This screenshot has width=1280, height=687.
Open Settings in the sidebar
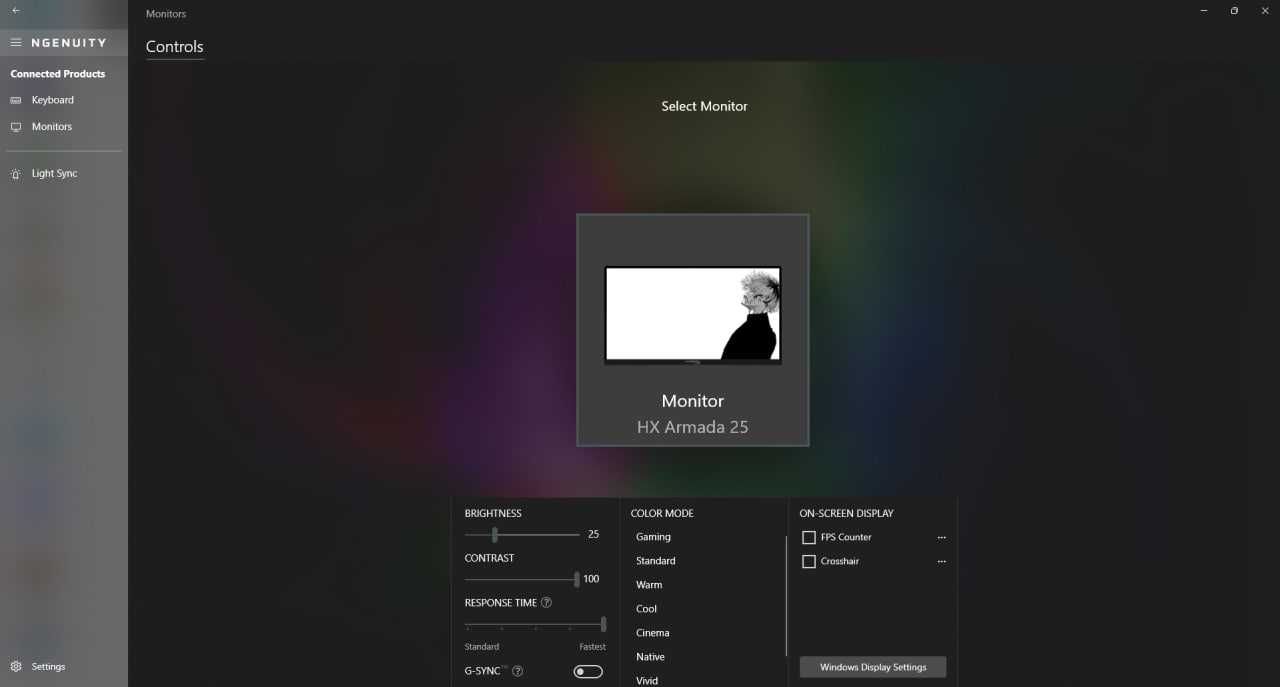pos(48,667)
